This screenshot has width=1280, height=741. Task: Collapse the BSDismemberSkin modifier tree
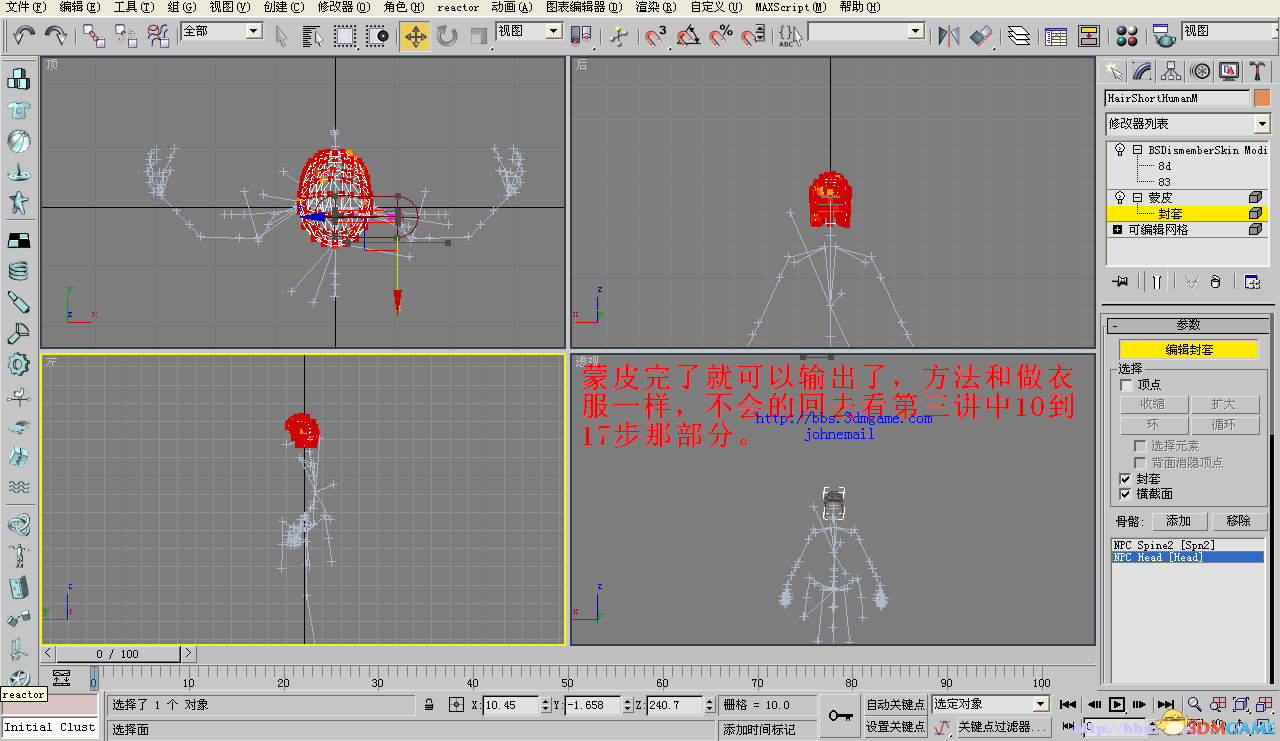[1138, 150]
